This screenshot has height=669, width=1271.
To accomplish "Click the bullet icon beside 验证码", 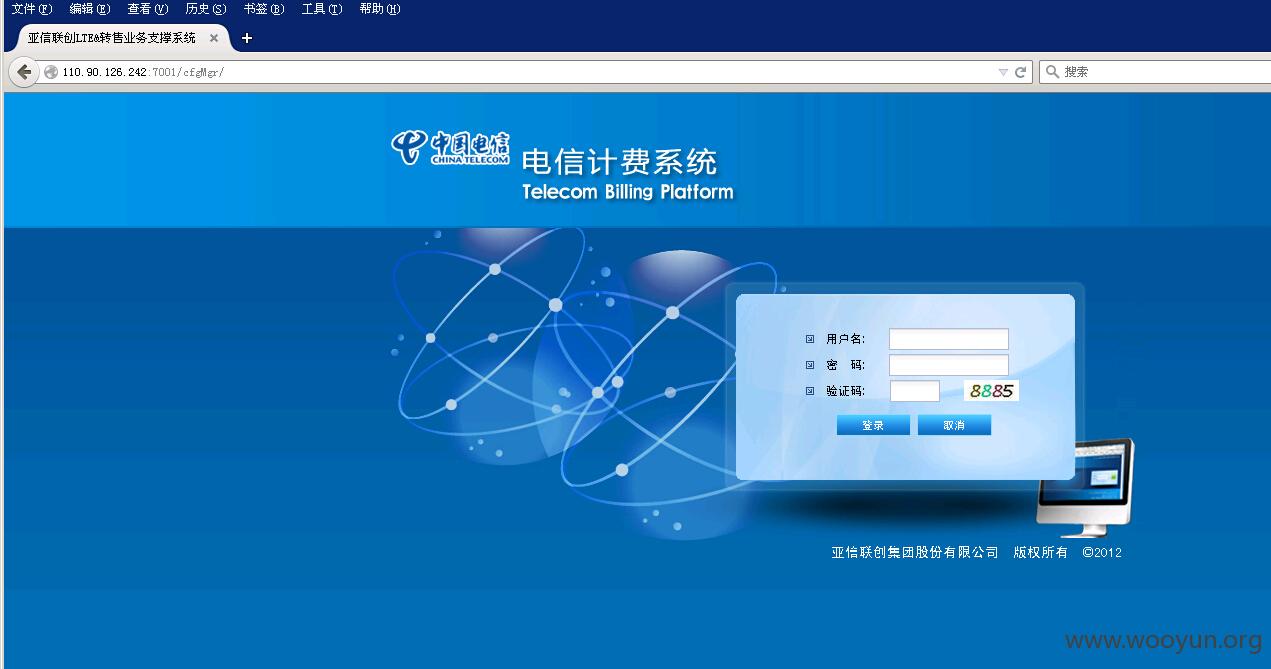I will pos(810,391).
